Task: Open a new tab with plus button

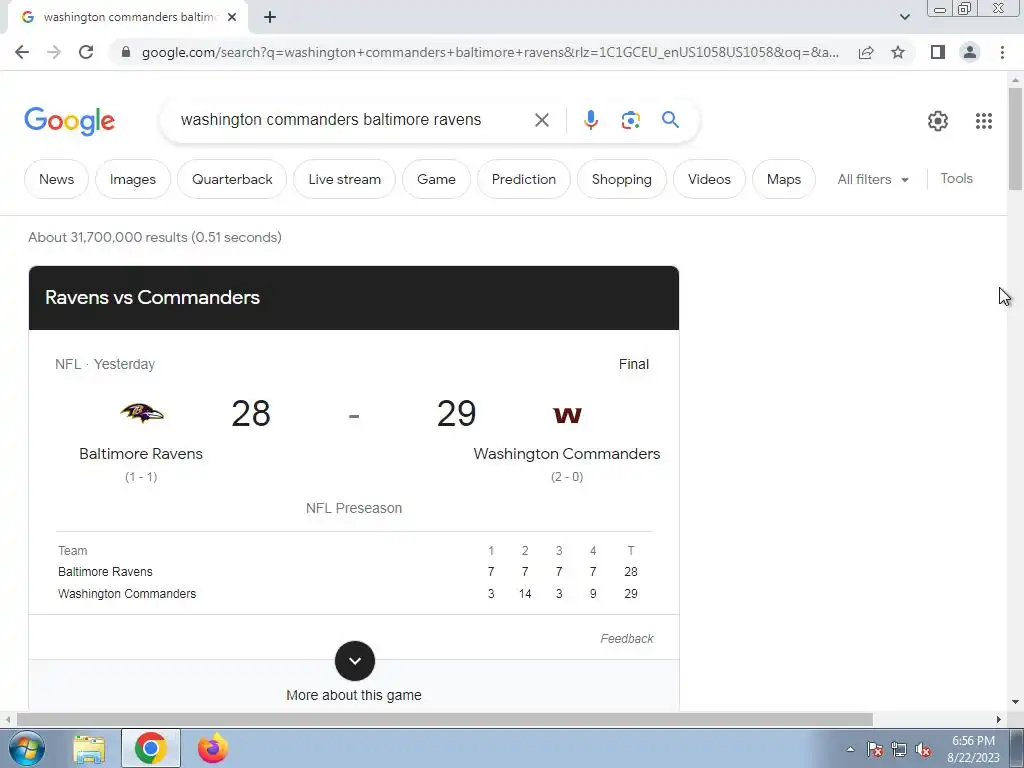Action: click(x=270, y=17)
